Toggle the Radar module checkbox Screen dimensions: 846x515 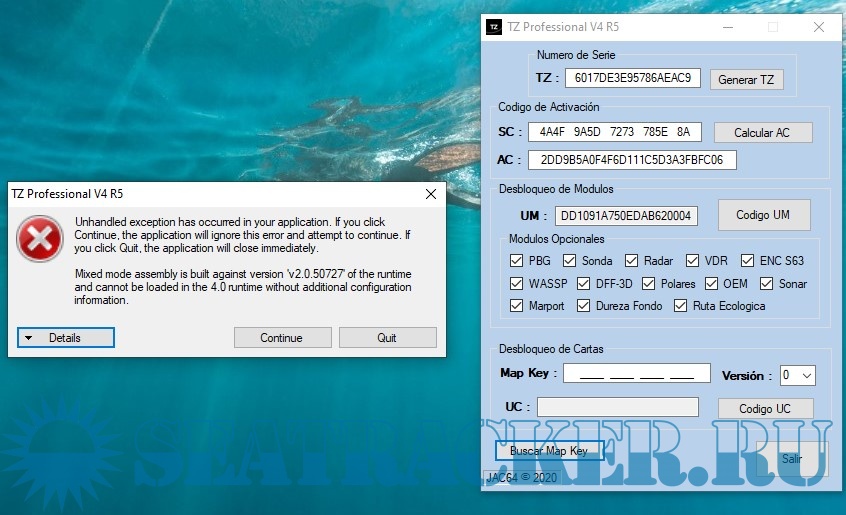click(x=632, y=261)
